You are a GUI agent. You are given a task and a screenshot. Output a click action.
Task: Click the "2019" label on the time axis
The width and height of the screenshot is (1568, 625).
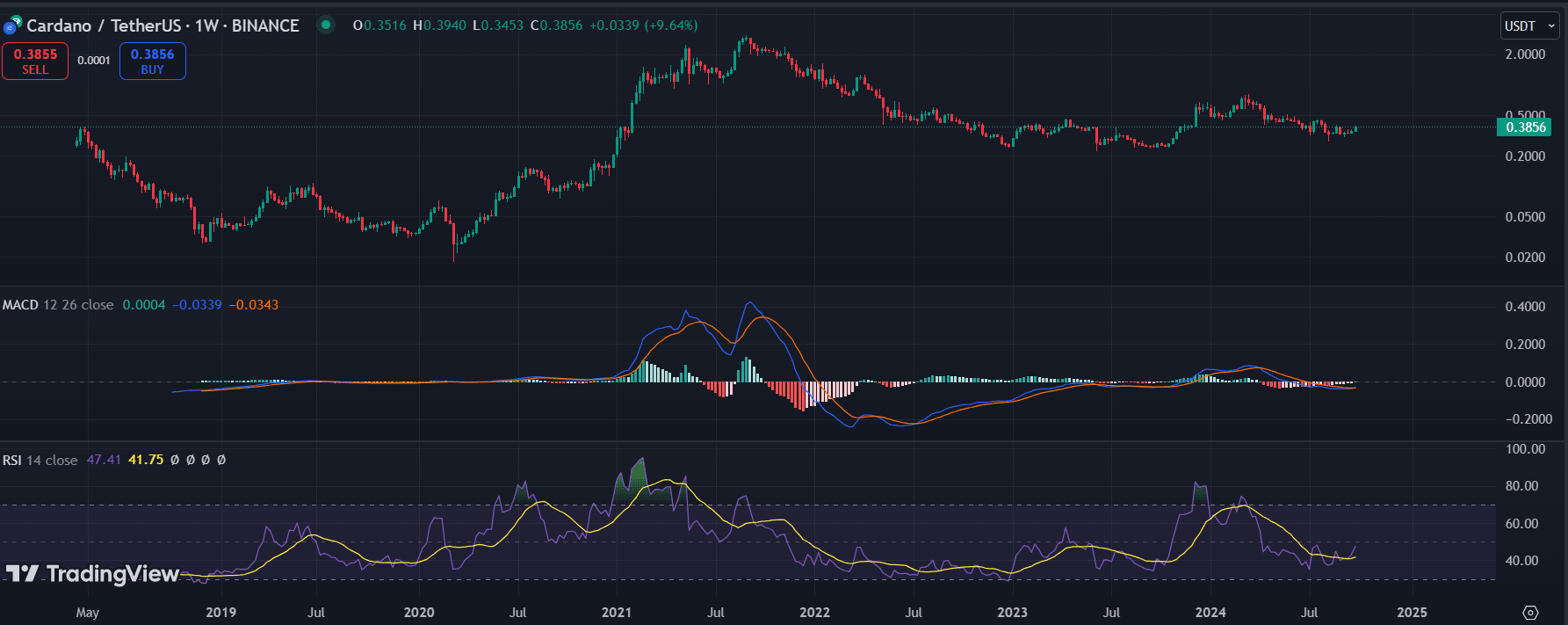click(220, 613)
